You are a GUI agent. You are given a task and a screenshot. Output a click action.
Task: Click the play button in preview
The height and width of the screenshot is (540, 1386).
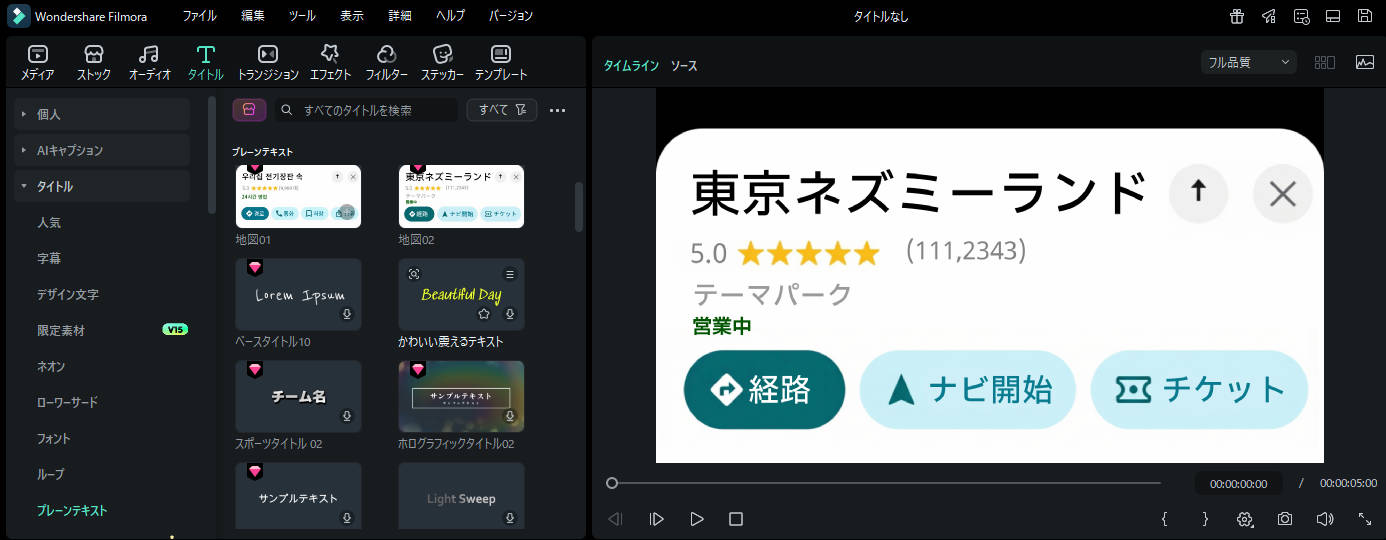click(697, 519)
